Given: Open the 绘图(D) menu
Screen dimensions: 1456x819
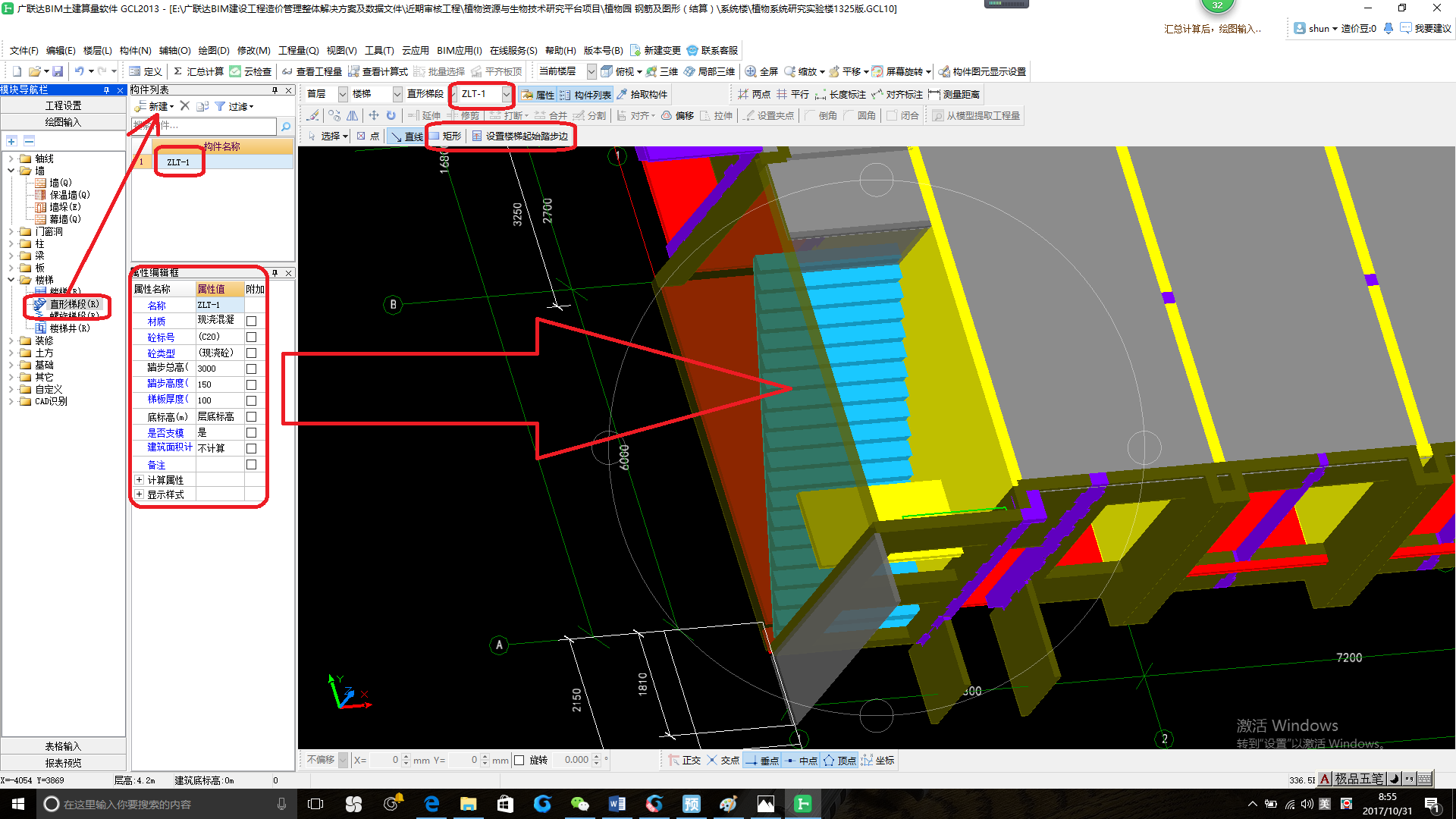Looking at the screenshot, I should (213, 51).
